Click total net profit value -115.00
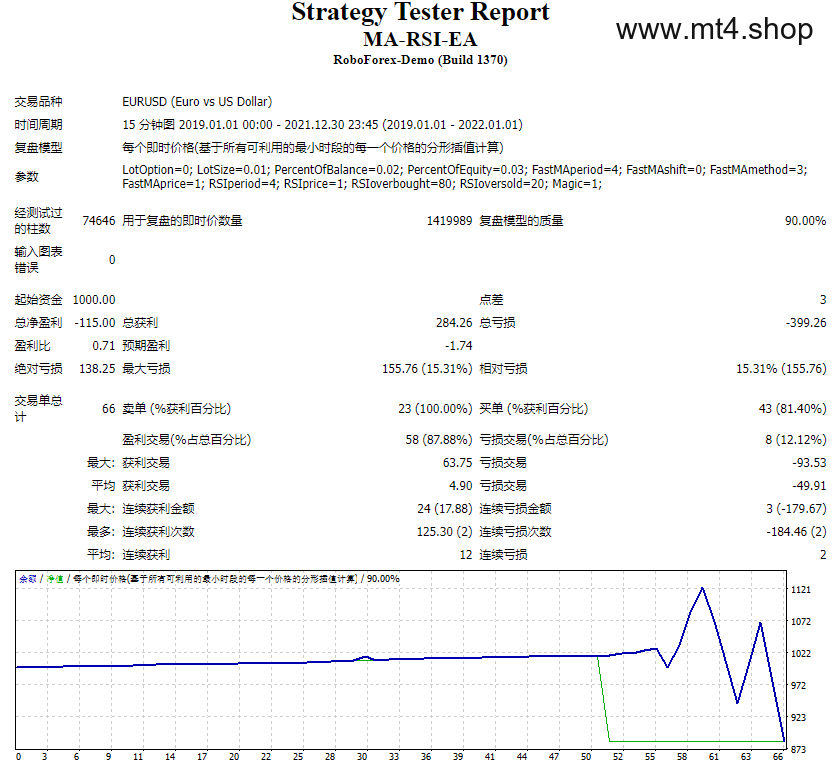 pos(95,323)
